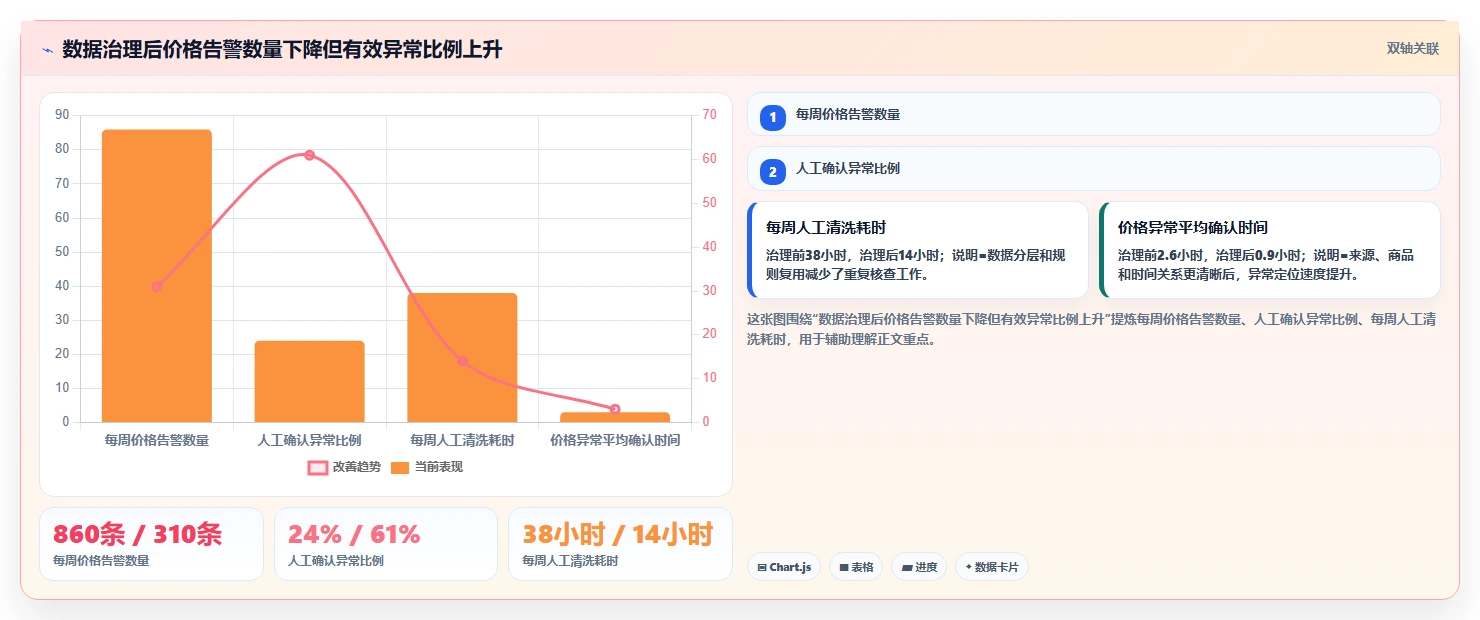
Task: Click the 双轴关联 label in header
Action: point(1412,49)
